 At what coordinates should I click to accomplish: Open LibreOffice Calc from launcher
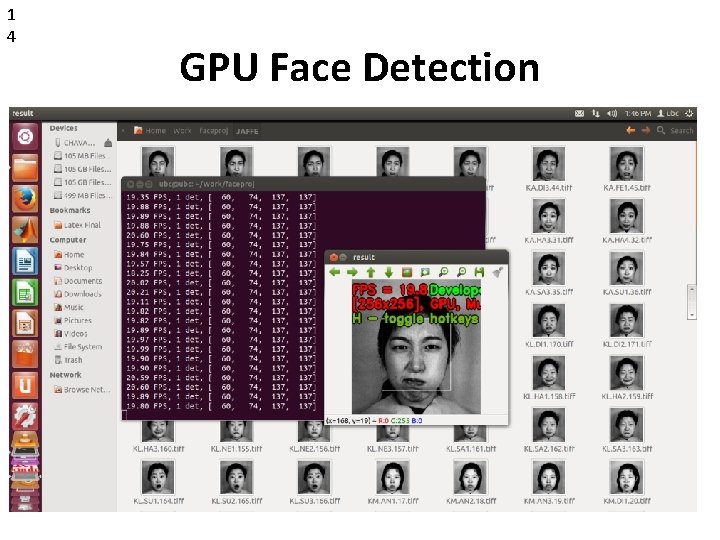[25, 292]
